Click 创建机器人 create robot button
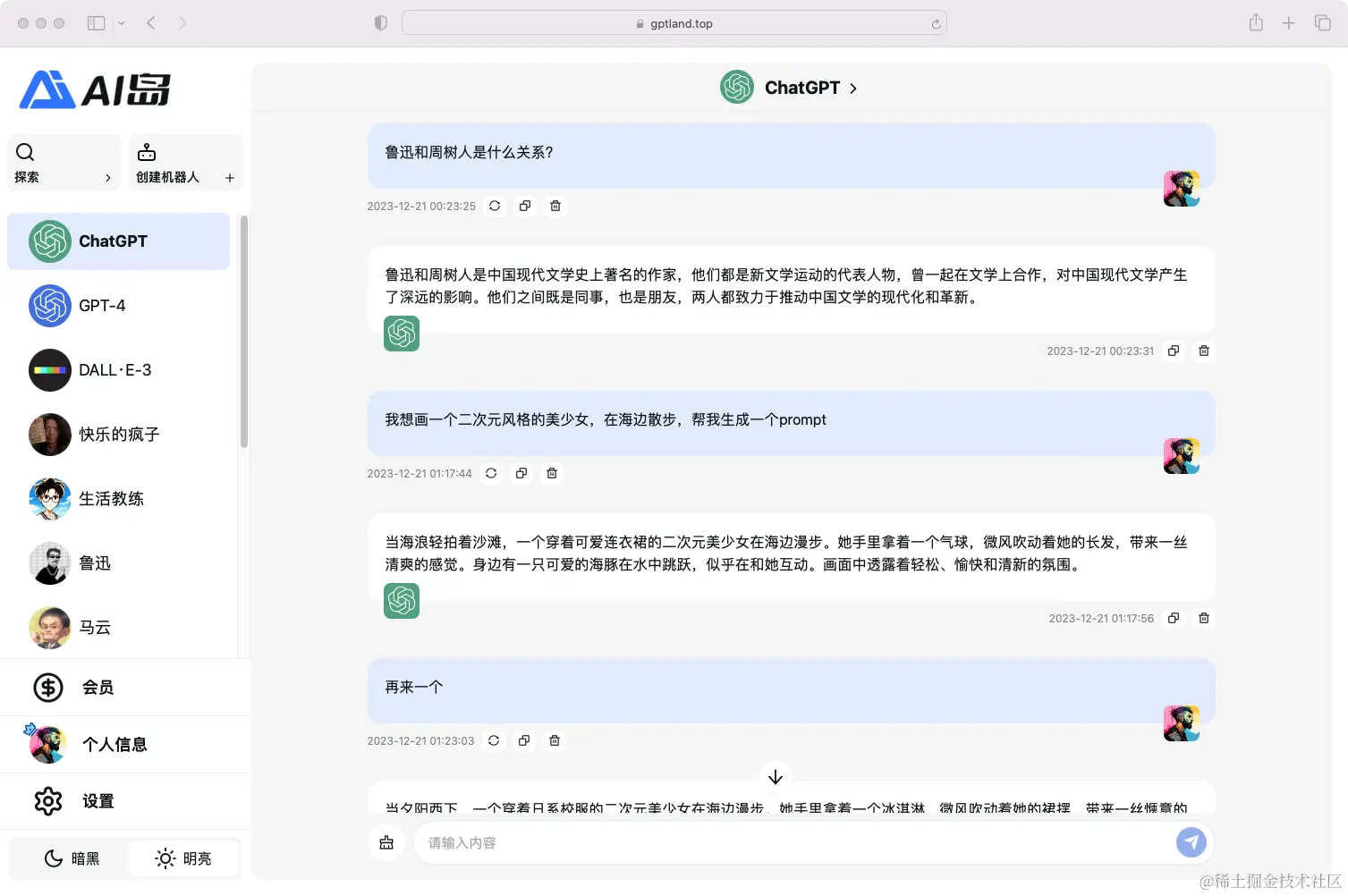Image resolution: width=1348 pixels, height=896 pixels. [185, 163]
